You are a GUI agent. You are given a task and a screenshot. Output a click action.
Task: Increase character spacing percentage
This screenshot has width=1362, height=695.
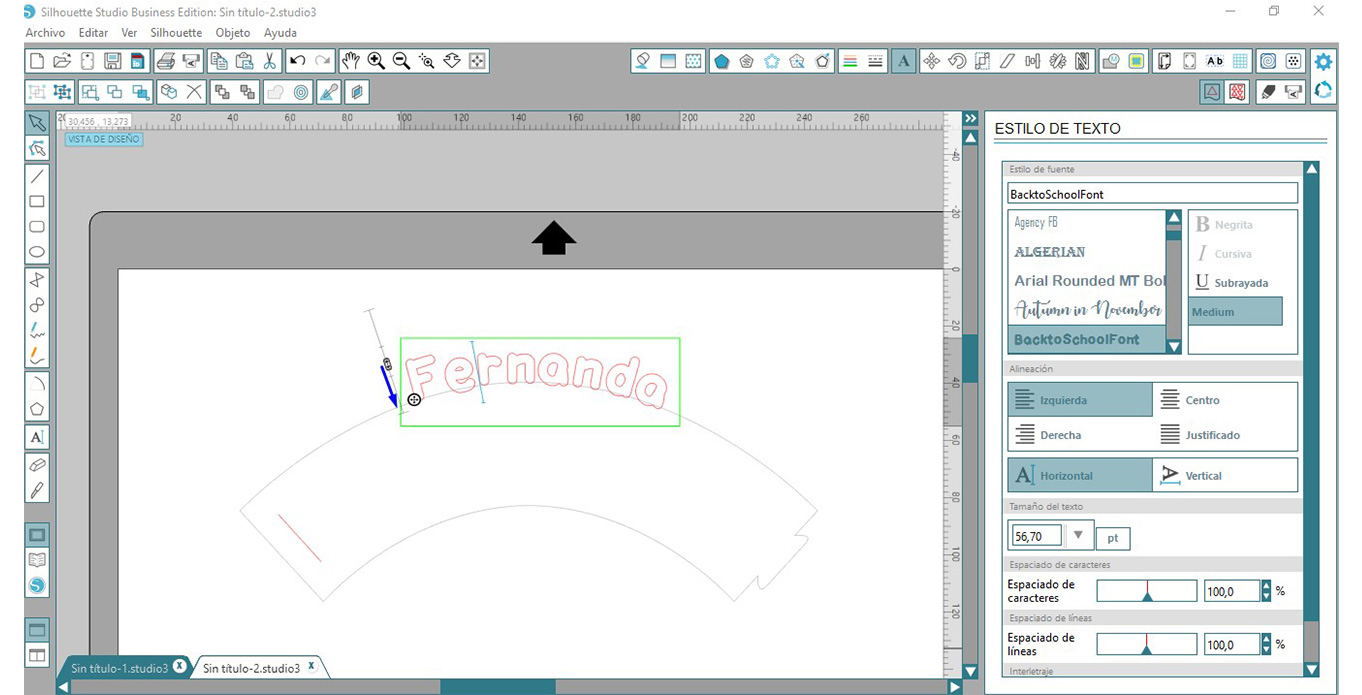[x=1267, y=586]
